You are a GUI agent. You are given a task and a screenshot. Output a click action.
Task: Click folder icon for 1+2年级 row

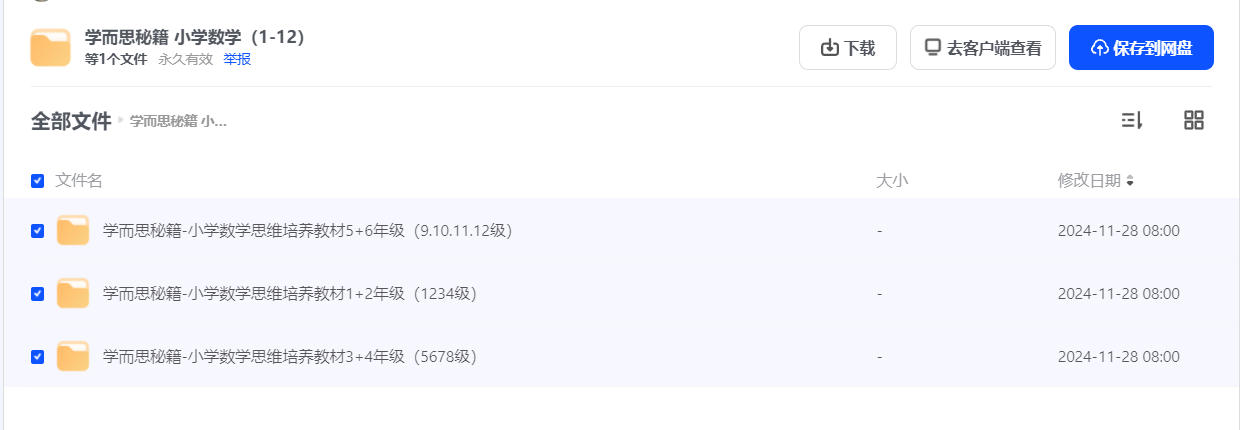[73, 293]
